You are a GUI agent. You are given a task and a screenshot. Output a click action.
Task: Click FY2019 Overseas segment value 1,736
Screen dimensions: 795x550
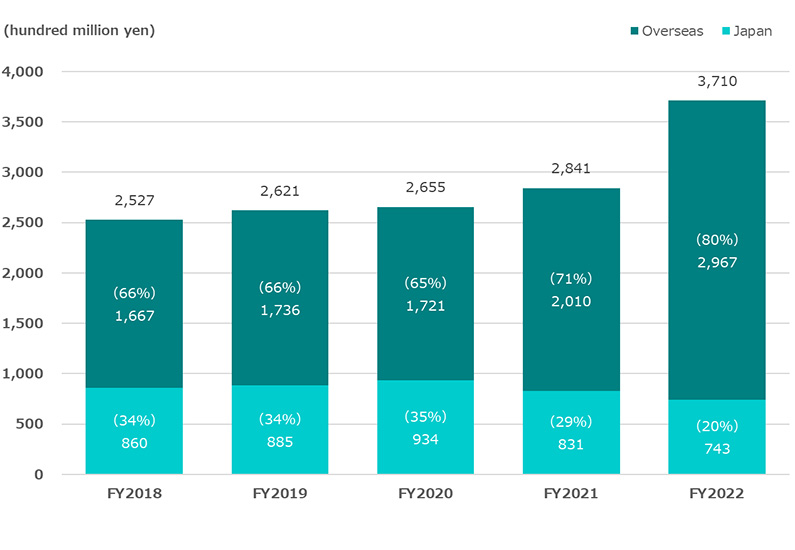coord(281,310)
